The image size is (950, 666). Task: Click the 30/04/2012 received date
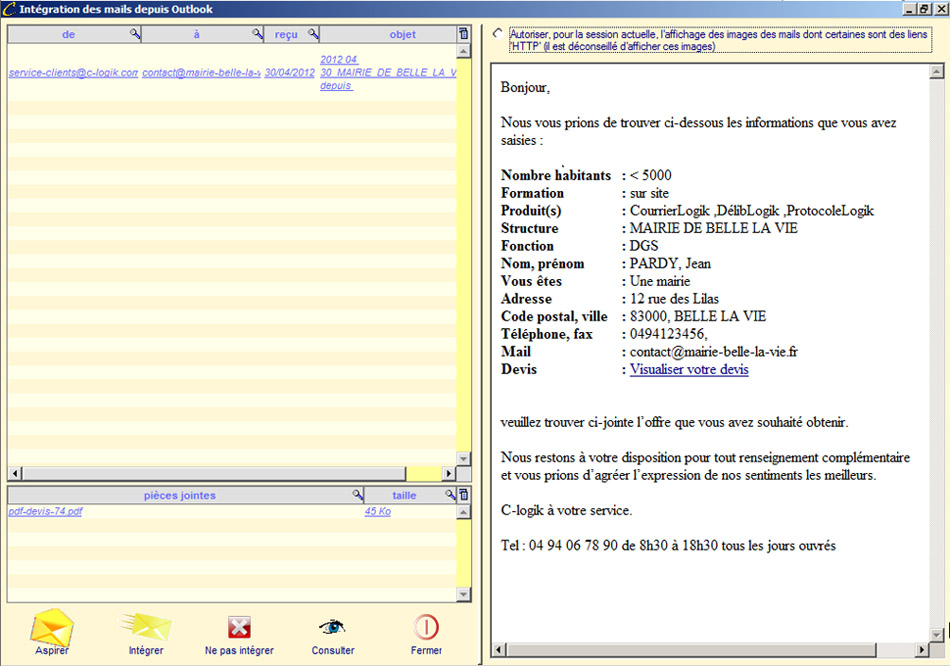coord(289,73)
